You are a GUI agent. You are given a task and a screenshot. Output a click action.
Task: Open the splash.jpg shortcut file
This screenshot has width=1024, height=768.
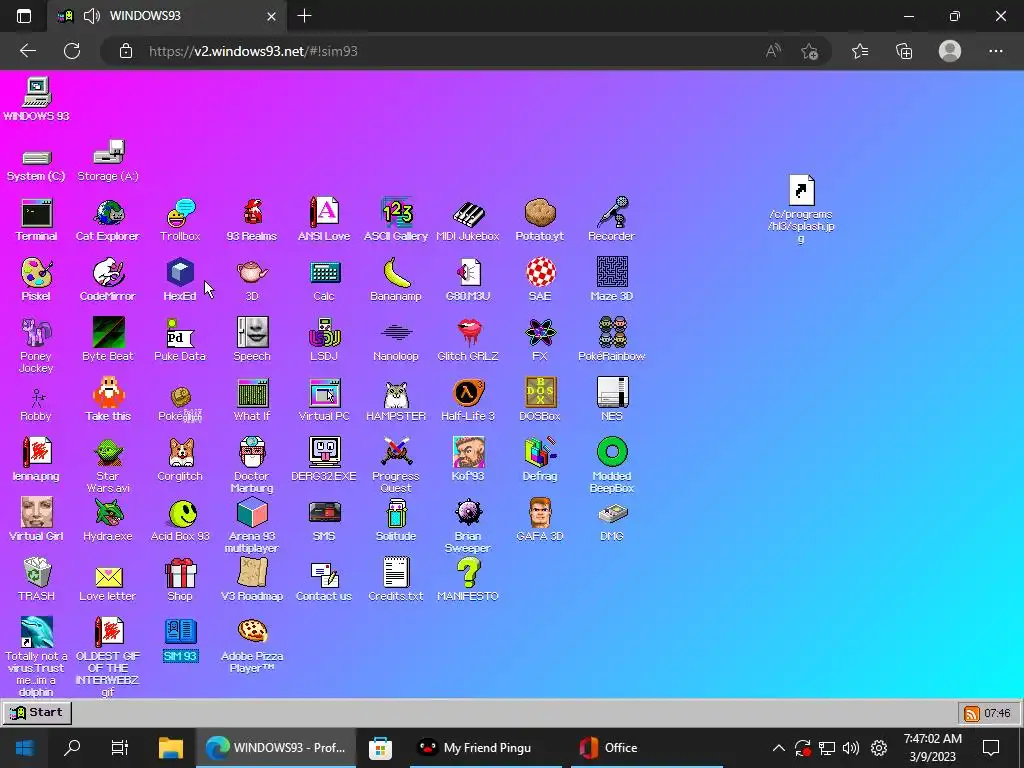pyautogui.click(x=801, y=209)
